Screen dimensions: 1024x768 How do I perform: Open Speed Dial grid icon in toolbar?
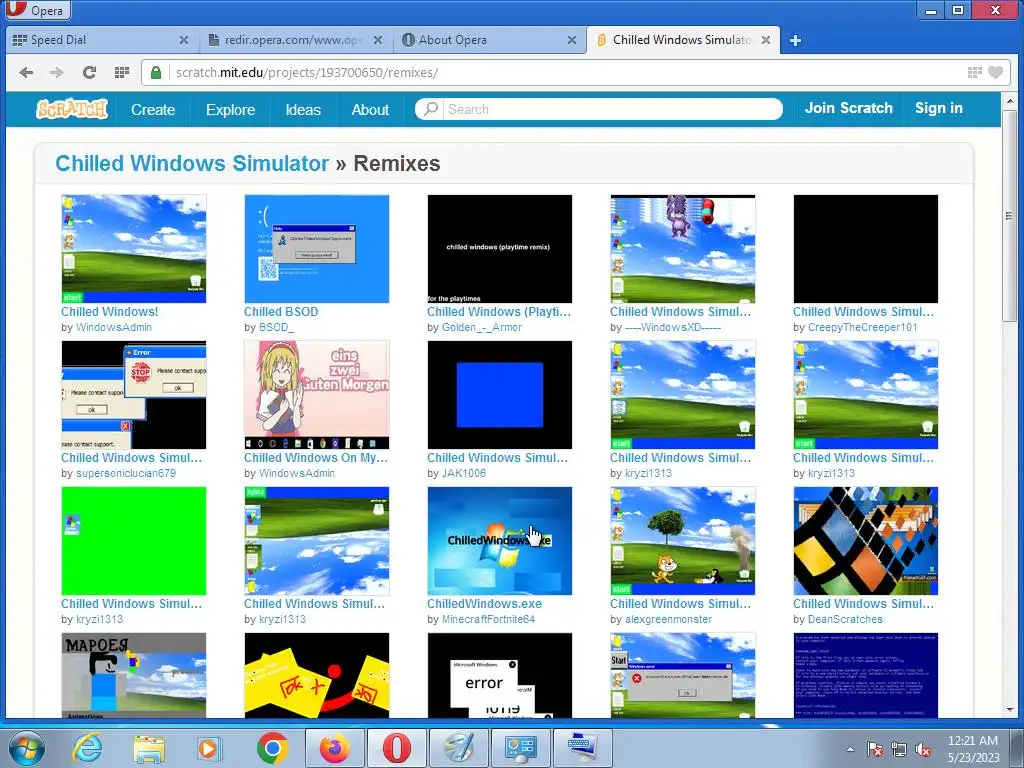[121, 72]
